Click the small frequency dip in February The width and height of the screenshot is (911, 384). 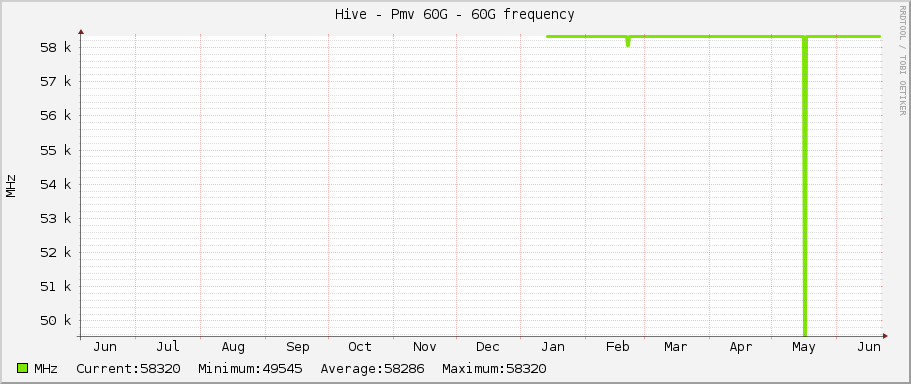coord(628,42)
